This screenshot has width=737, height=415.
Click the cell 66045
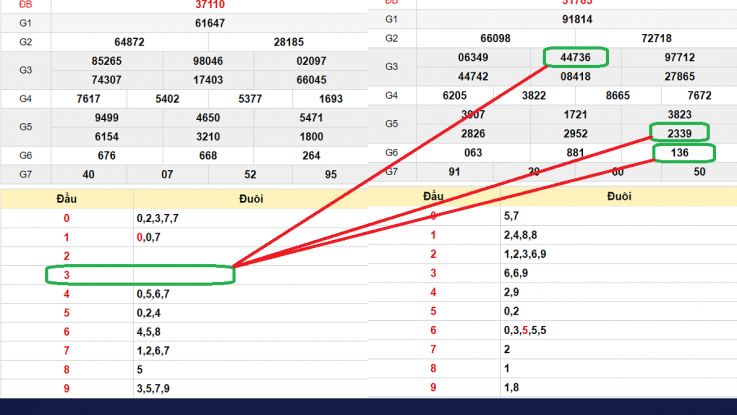click(x=311, y=80)
